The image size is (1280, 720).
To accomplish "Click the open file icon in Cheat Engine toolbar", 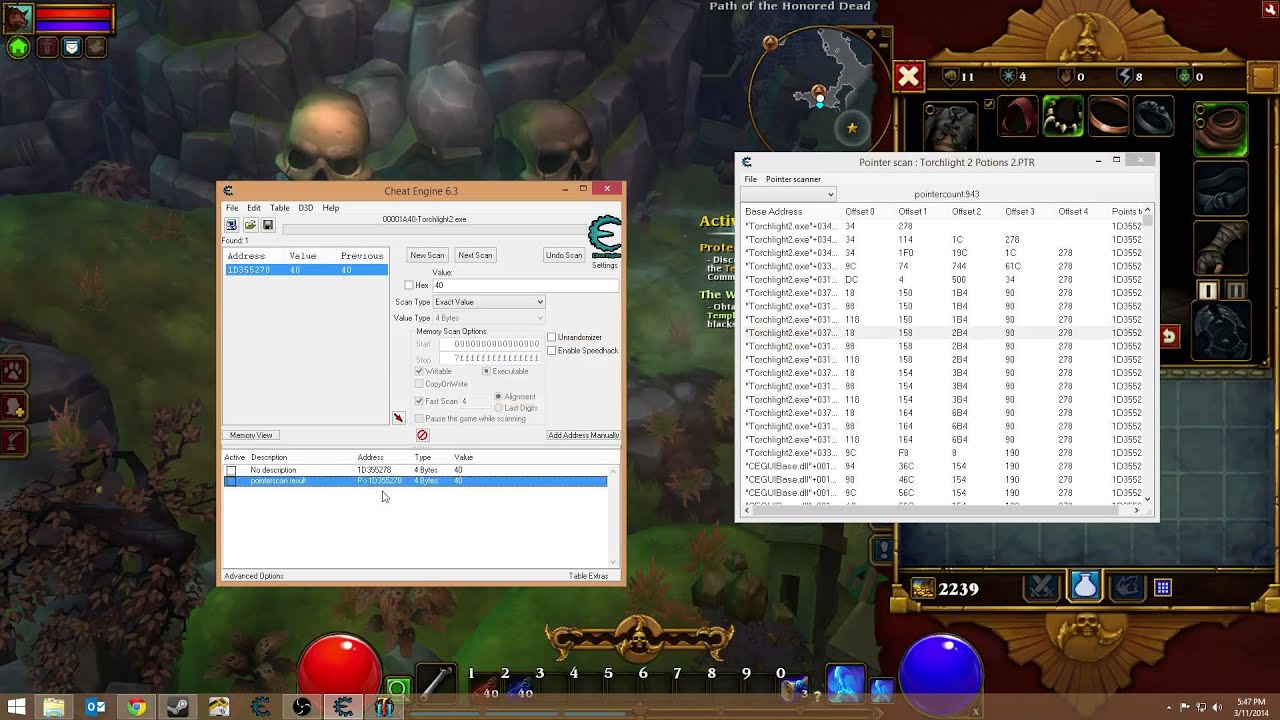I will [250, 225].
